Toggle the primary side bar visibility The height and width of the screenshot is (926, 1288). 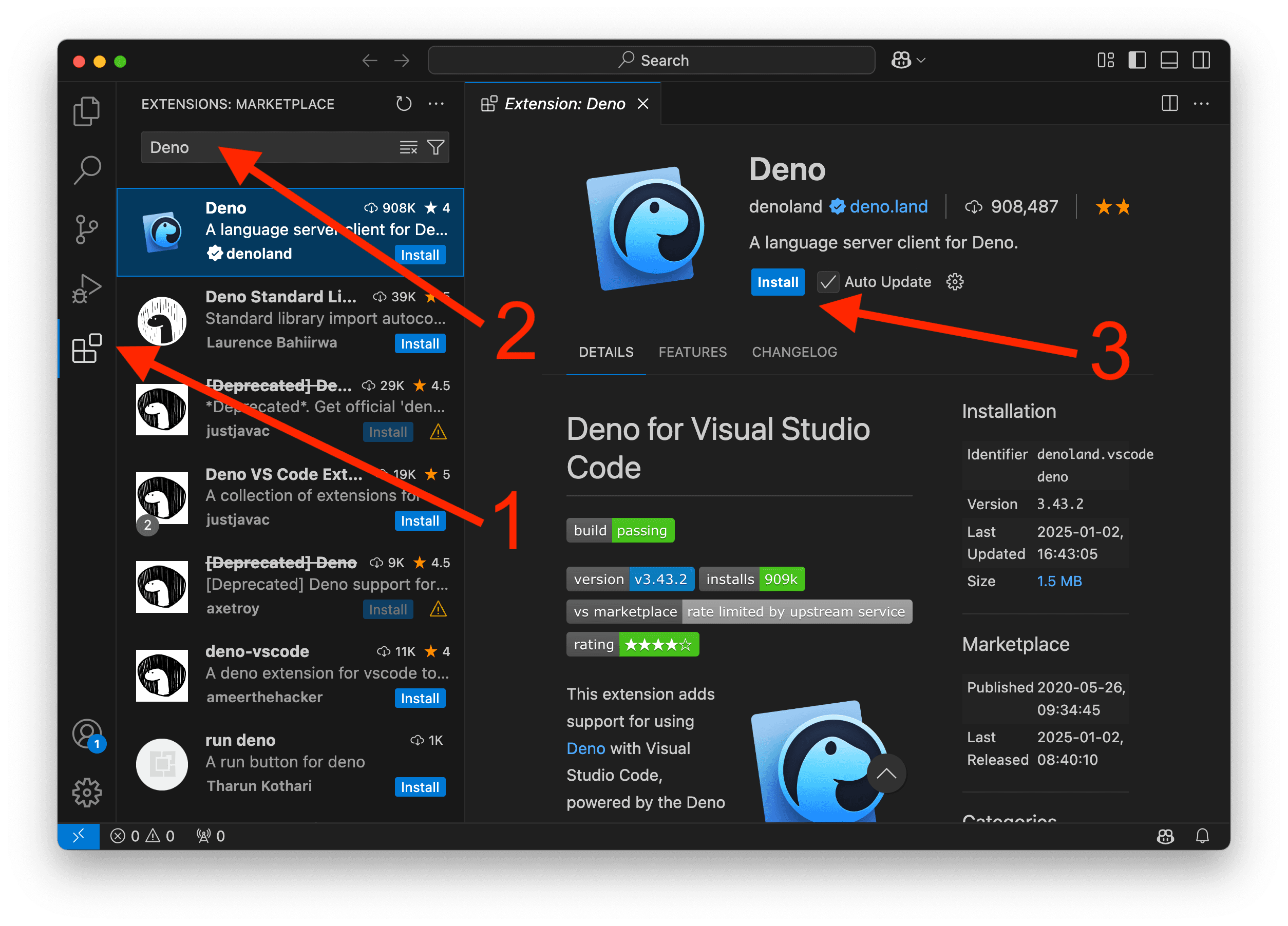point(1137,60)
